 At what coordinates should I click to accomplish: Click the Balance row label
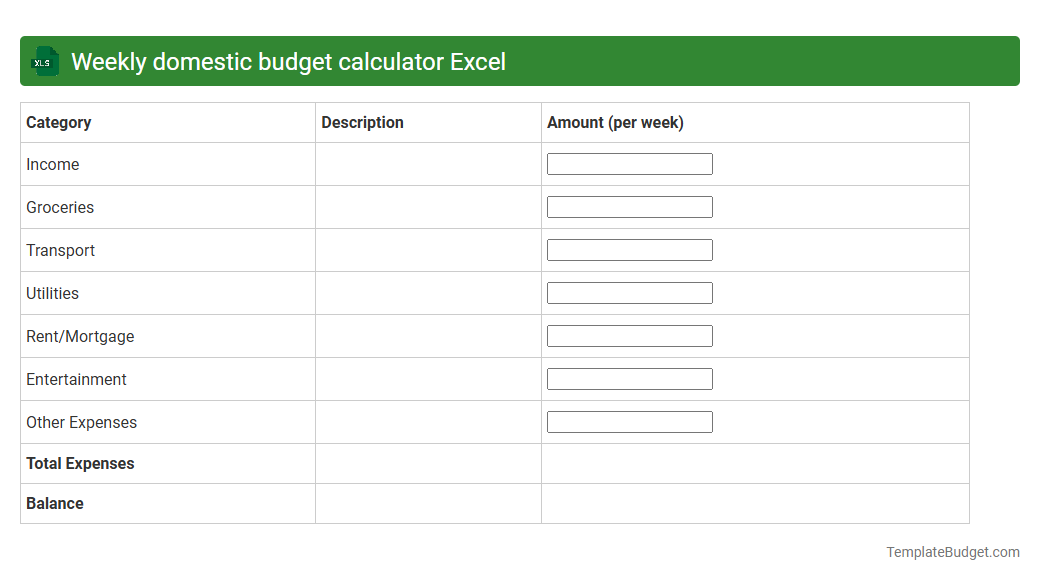[x=55, y=503]
